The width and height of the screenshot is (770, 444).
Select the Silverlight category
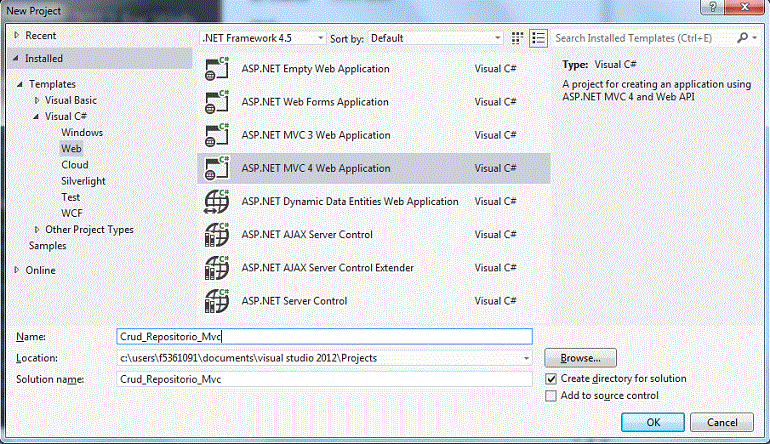[83, 181]
